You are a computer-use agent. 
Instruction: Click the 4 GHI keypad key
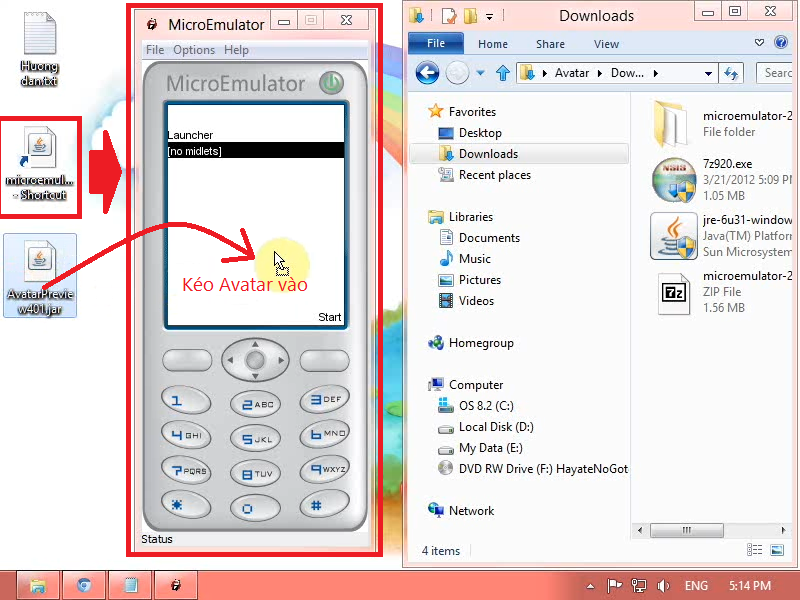pos(186,435)
